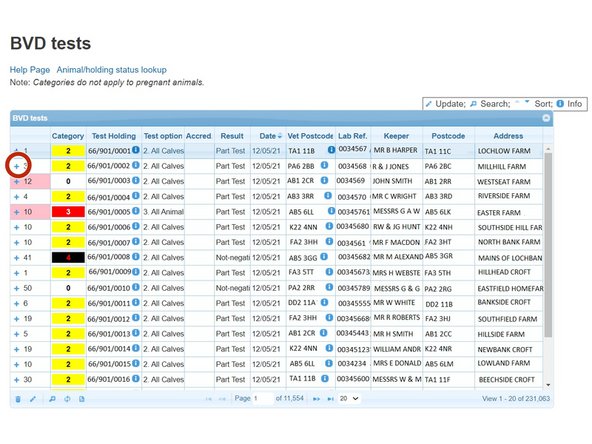Click 'Not-negati' result for 66/901/0010
The height and width of the screenshot is (444, 592).
(x=233, y=288)
